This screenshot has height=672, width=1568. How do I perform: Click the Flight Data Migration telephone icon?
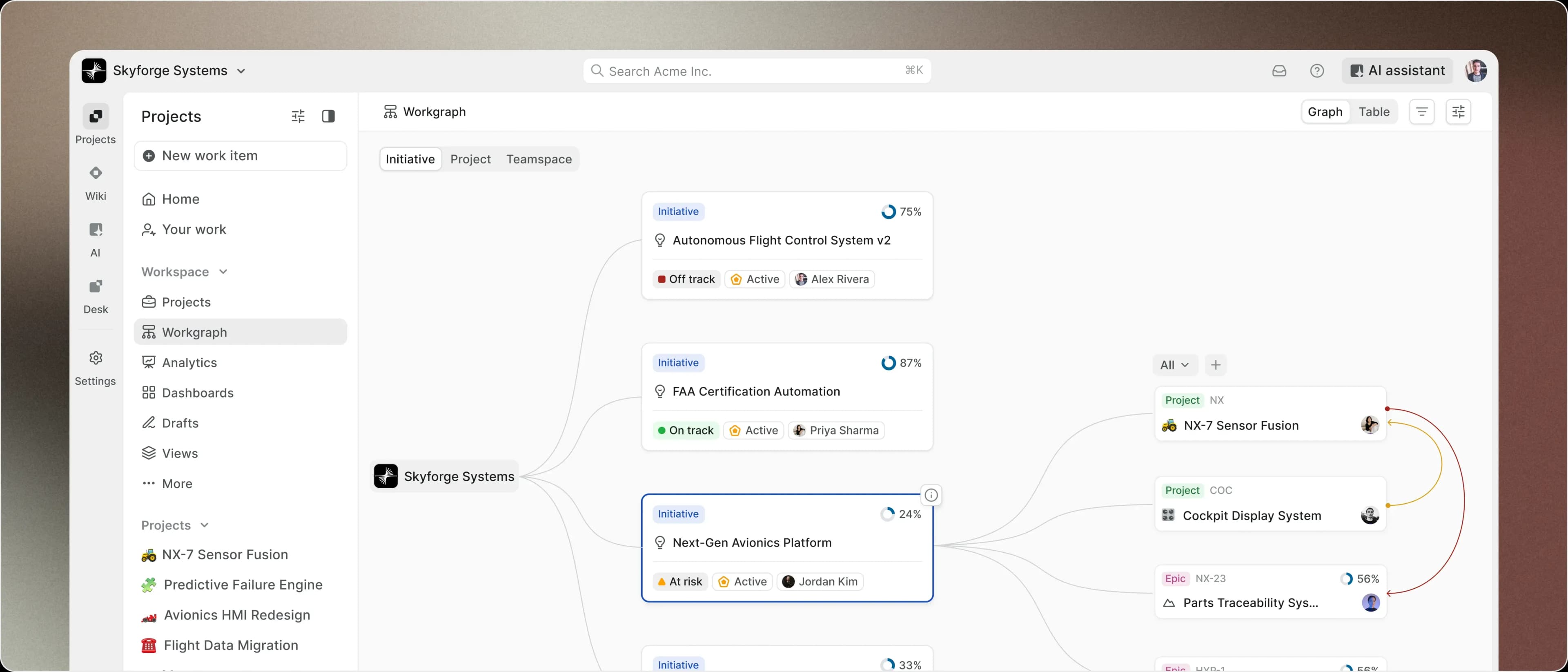pyautogui.click(x=149, y=646)
